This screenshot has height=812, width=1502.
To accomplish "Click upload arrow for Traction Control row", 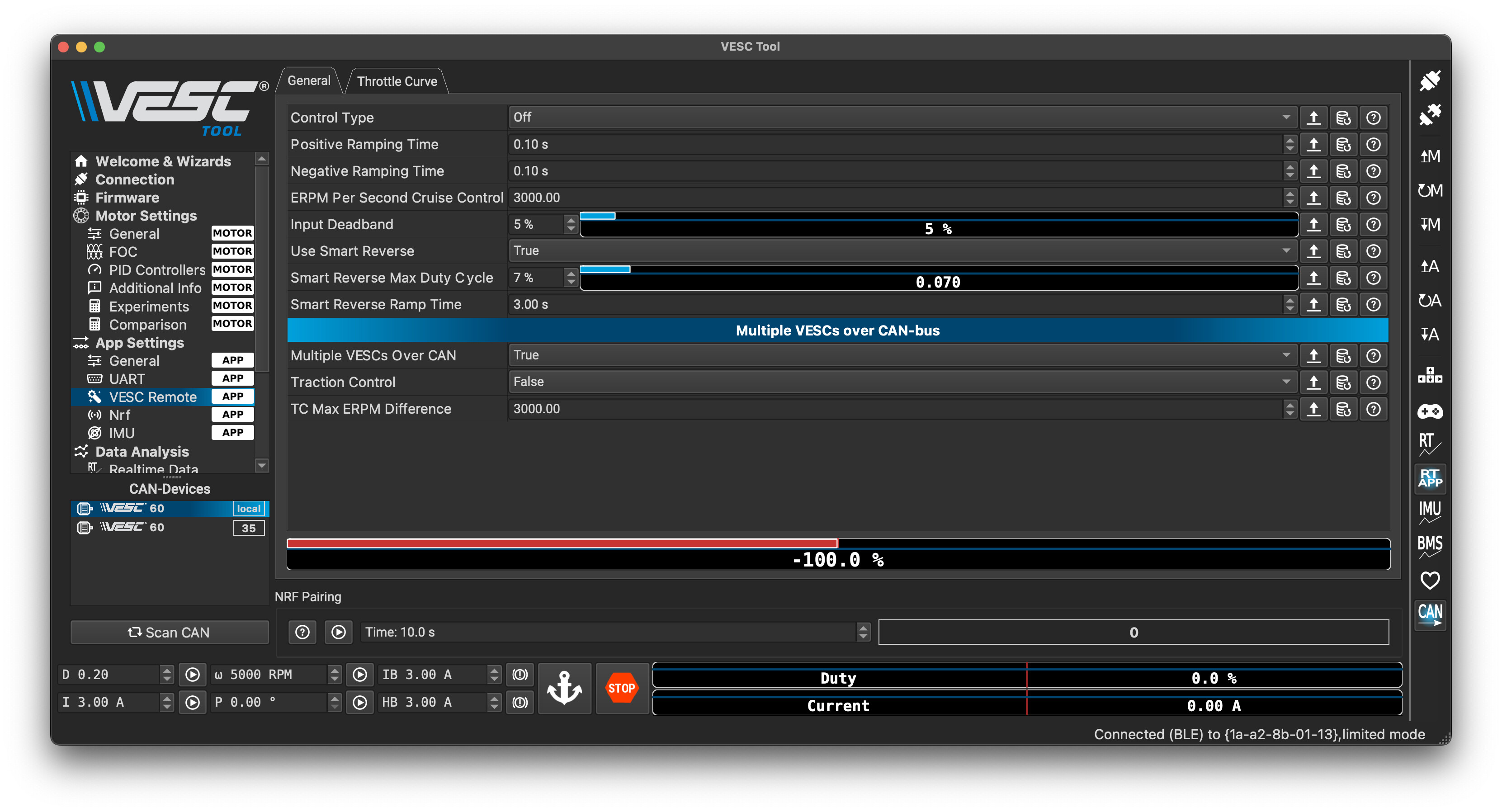I will pyautogui.click(x=1313, y=382).
